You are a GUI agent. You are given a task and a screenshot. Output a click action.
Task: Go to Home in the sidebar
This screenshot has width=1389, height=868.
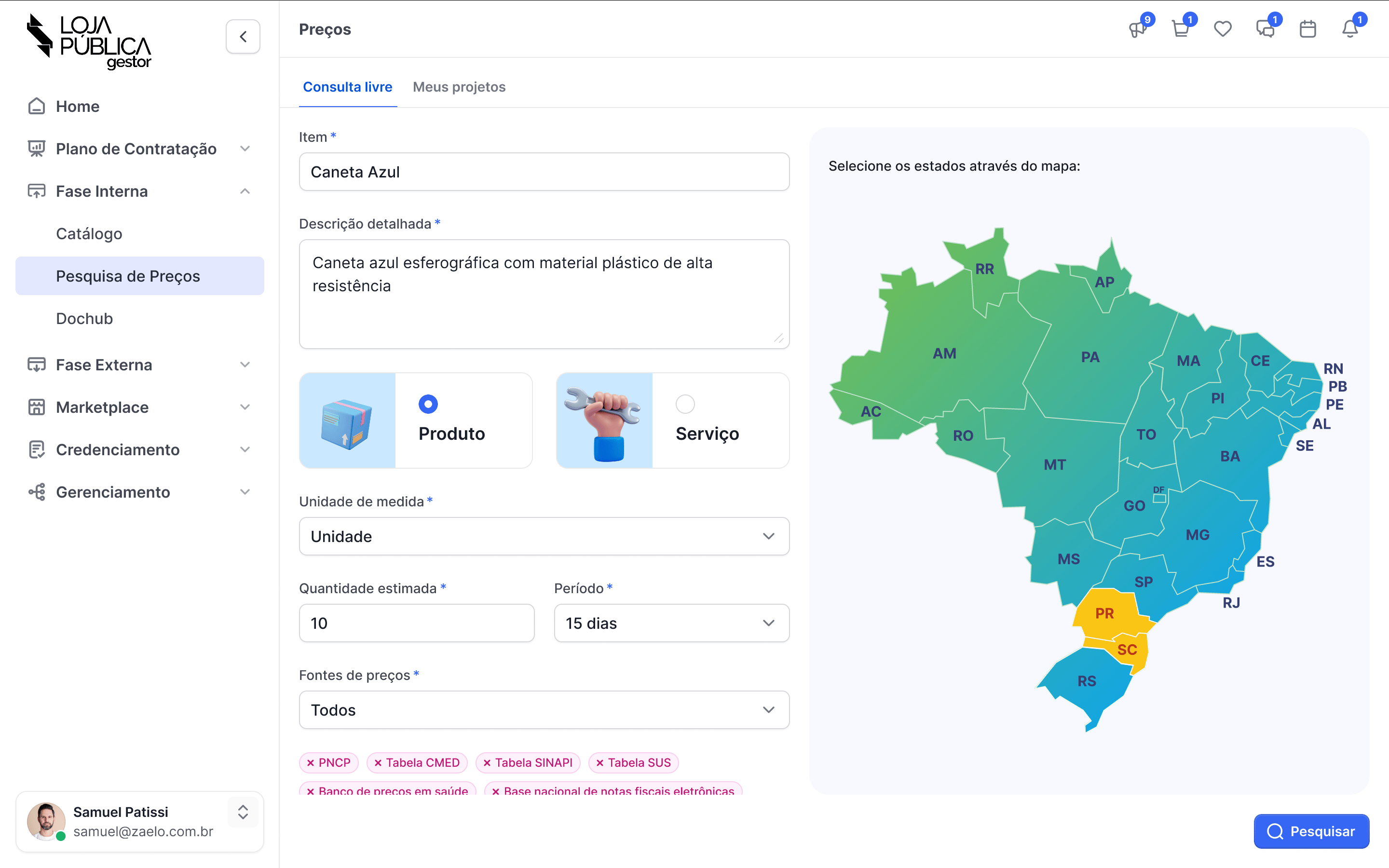point(78,106)
